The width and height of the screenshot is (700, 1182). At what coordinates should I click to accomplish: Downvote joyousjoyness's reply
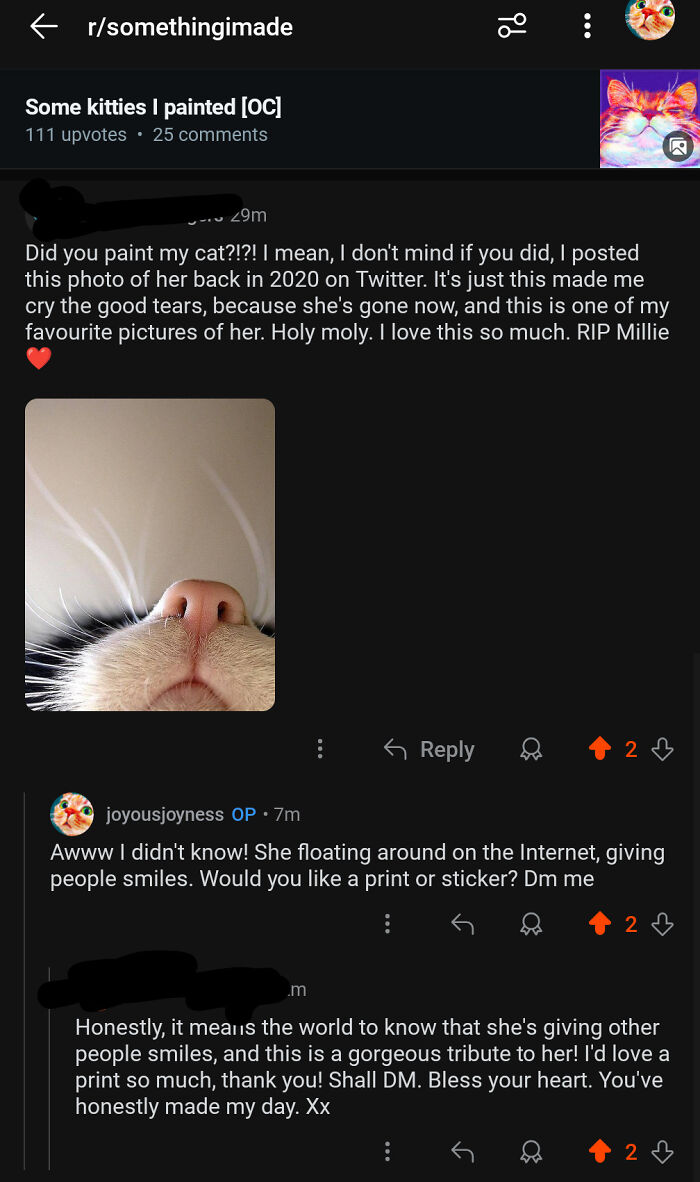pos(662,924)
